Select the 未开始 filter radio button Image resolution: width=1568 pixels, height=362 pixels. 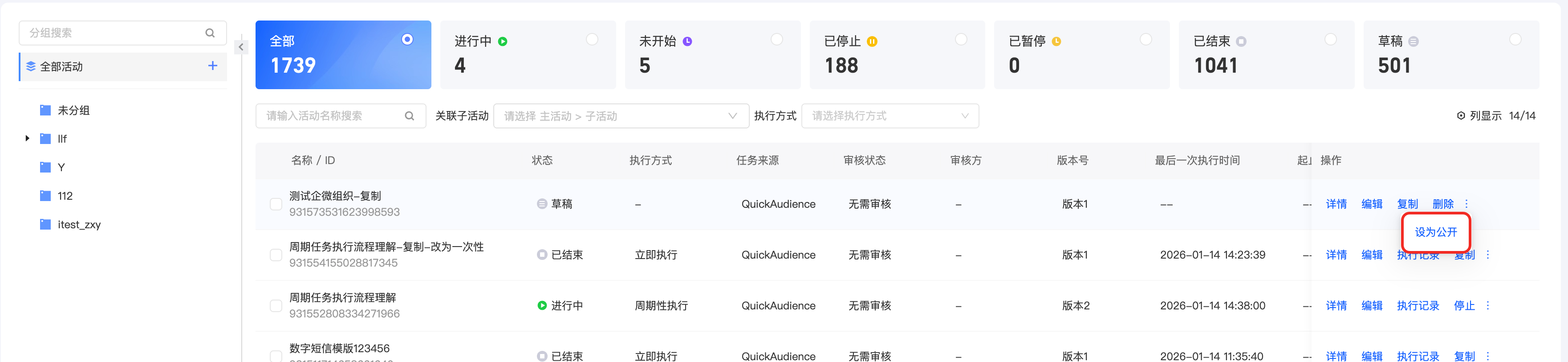pos(777,40)
